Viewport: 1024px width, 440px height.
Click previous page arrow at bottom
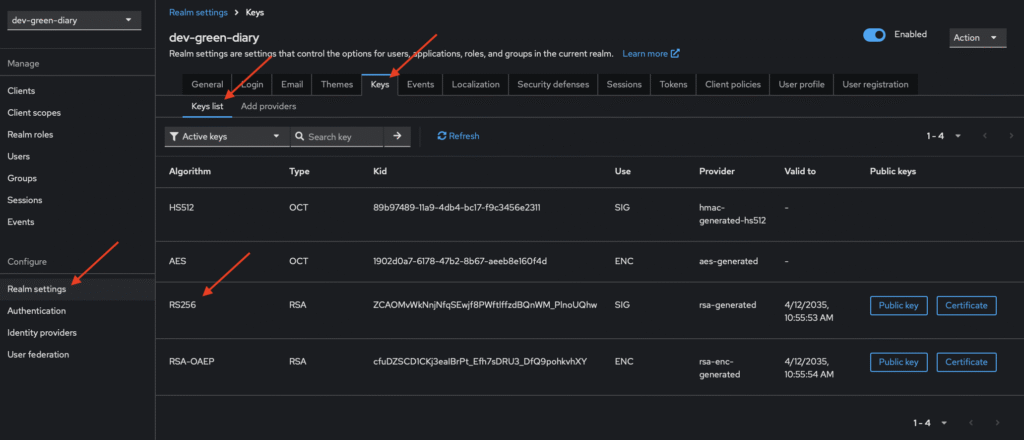pyautogui.click(x=984, y=423)
